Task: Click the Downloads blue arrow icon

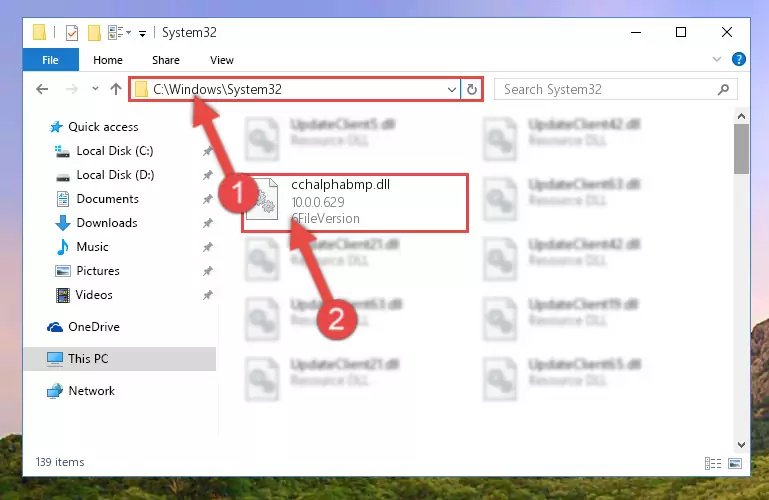Action: [x=63, y=223]
